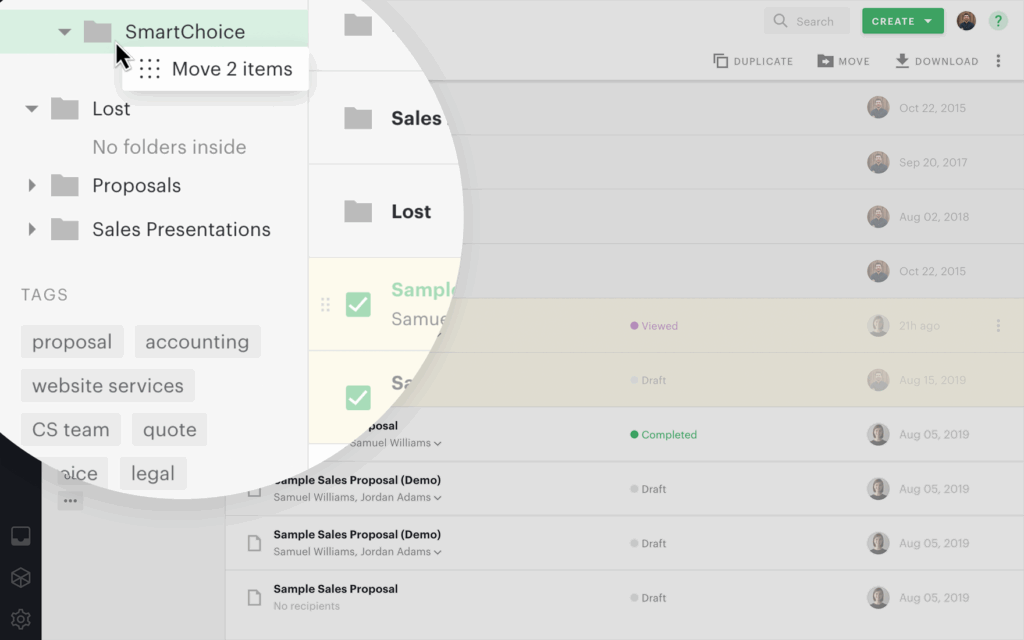Expand the Sales Presentations folder tree
The width and height of the screenshot is (1024, 640).
pos(32,229)
